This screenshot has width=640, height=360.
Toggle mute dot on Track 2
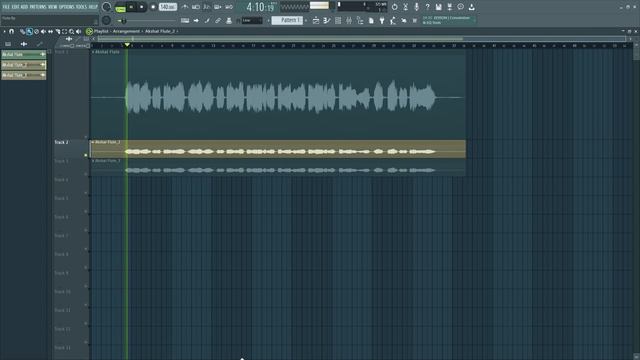click(x=86, y=155)
